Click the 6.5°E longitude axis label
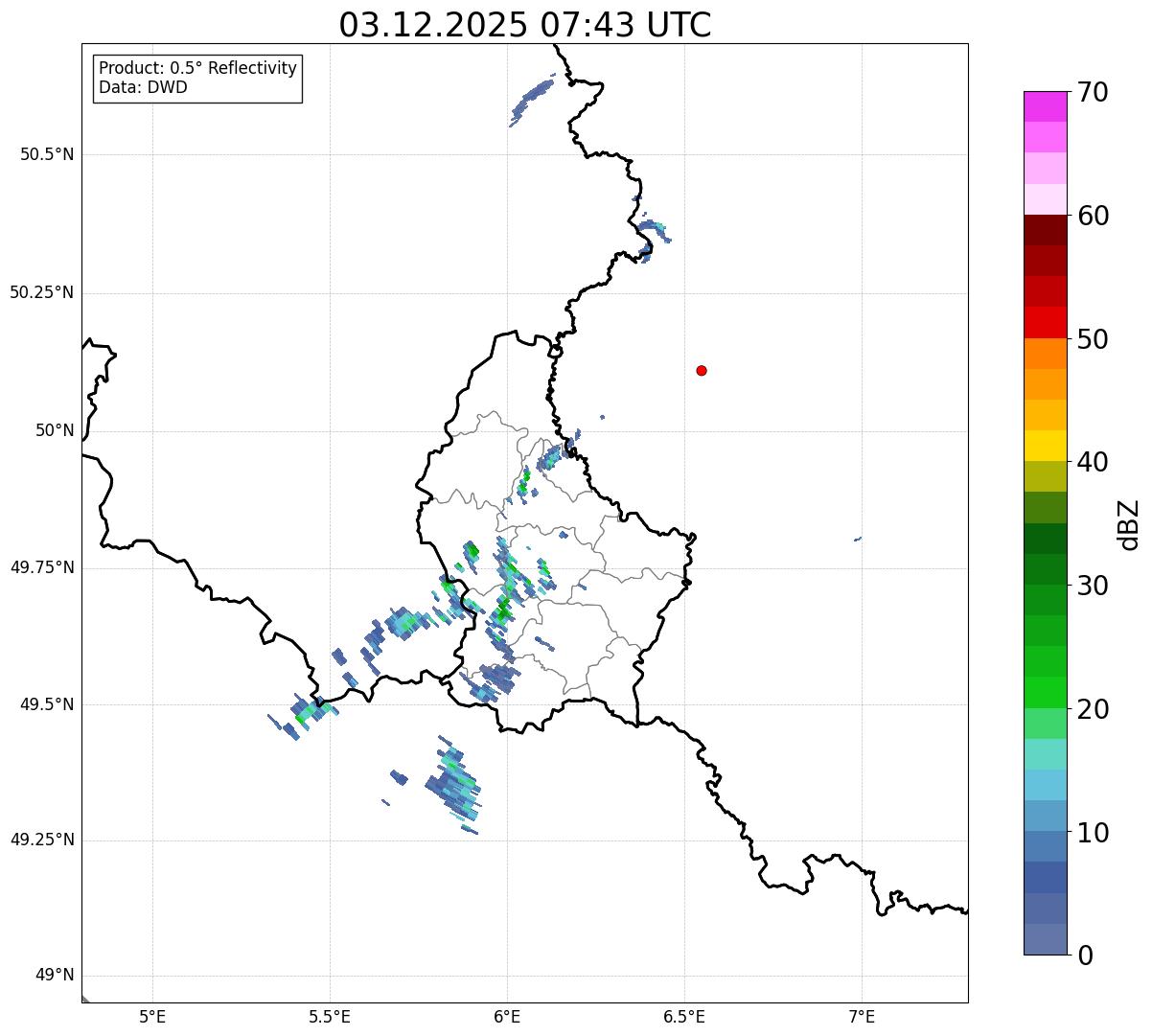 tap(684, 1016)
